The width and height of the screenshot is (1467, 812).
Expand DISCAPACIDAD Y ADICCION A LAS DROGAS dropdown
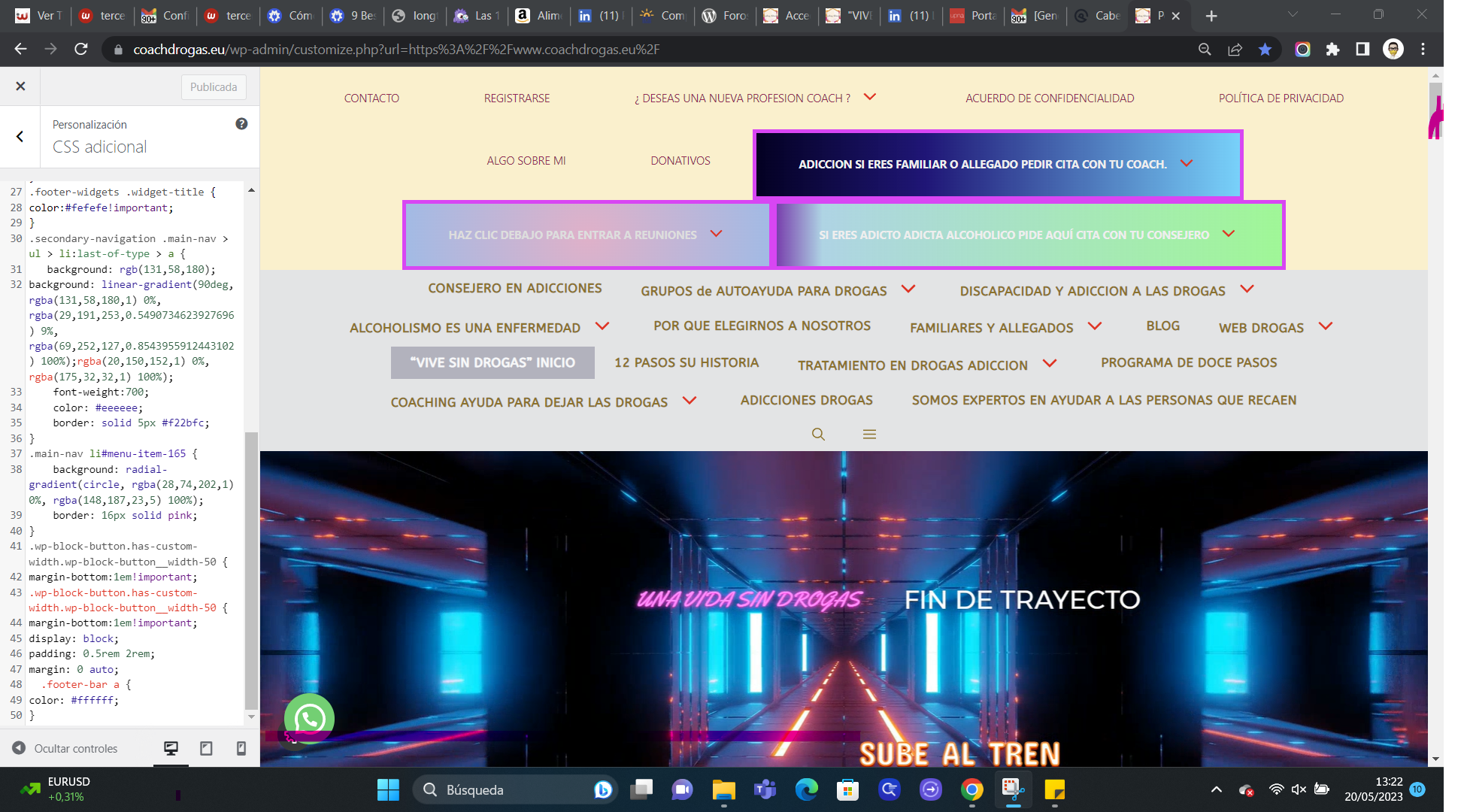click(1247, 289)
